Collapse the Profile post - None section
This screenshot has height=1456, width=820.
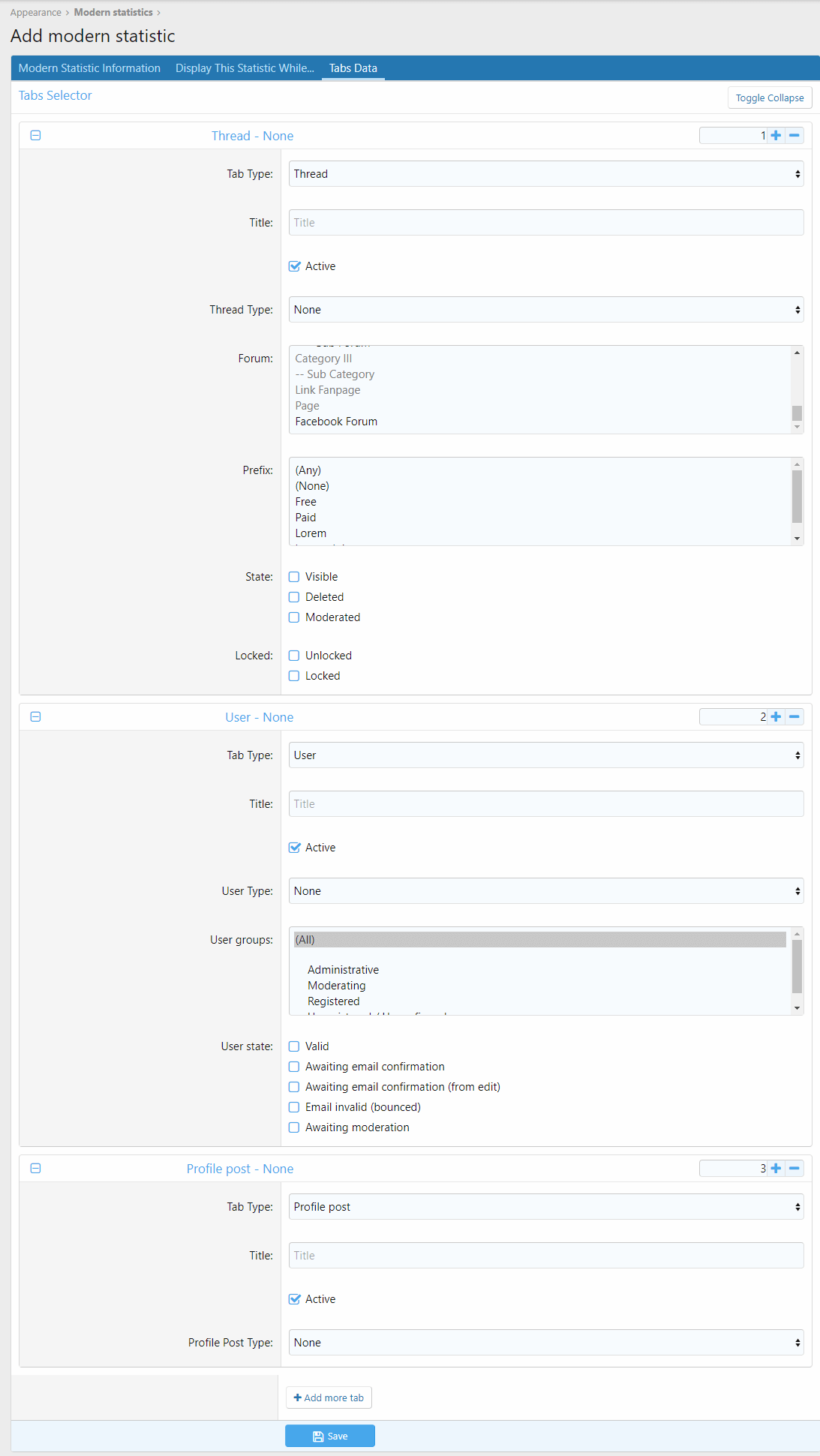[x=35, y=1169]
